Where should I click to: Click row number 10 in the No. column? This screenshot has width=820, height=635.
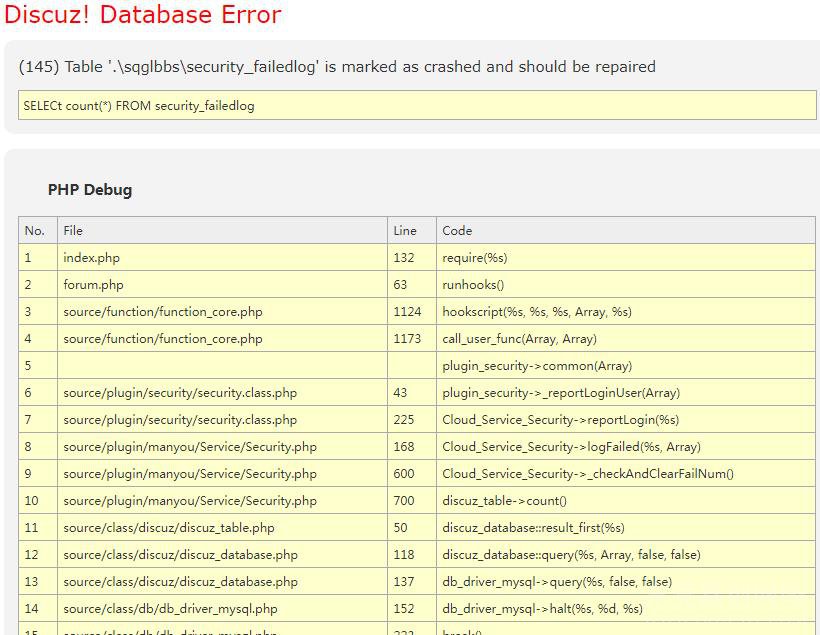point(31,501)
